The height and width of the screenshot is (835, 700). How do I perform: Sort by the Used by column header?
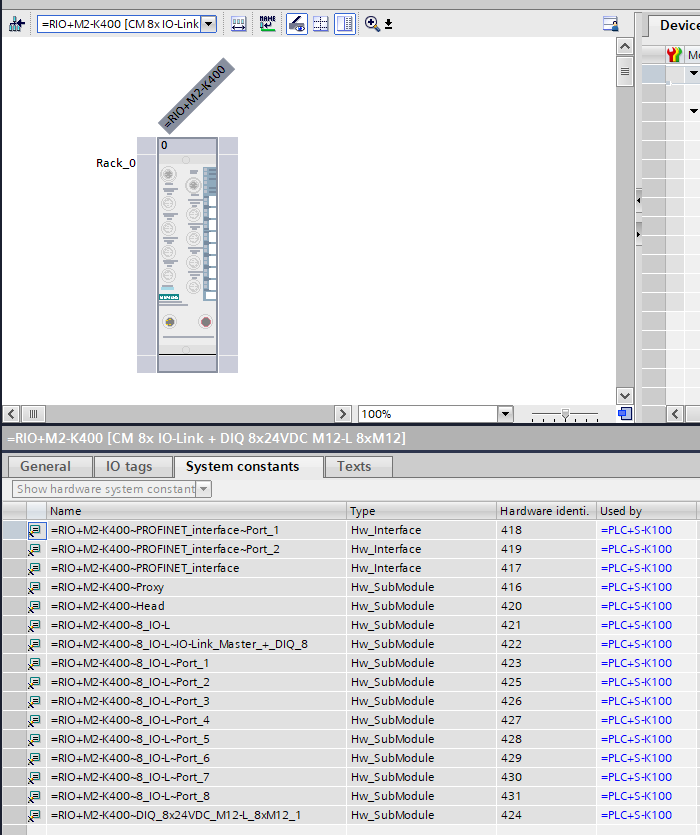(646, 511)
